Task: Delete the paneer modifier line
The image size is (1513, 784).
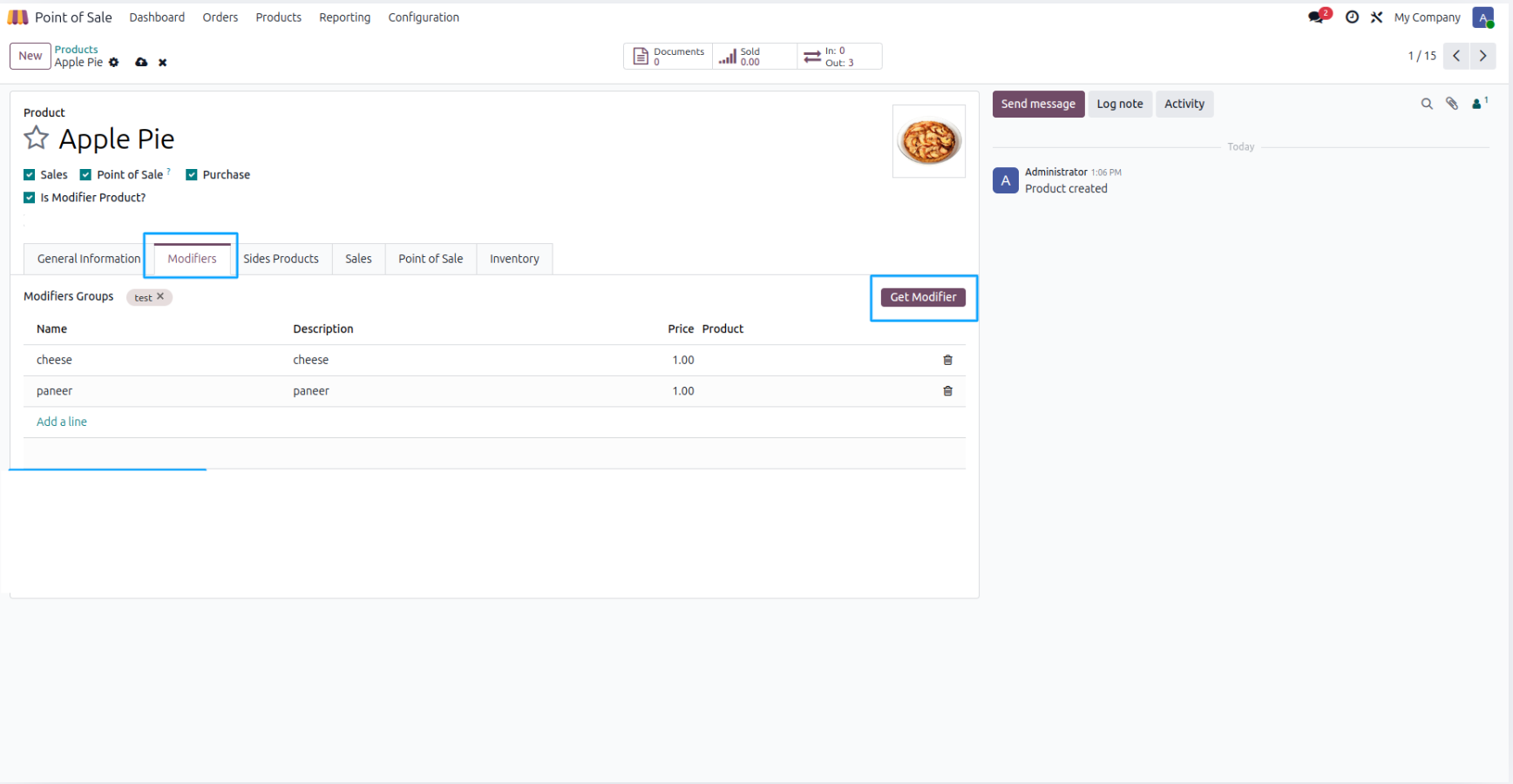Action: point(947,391)
